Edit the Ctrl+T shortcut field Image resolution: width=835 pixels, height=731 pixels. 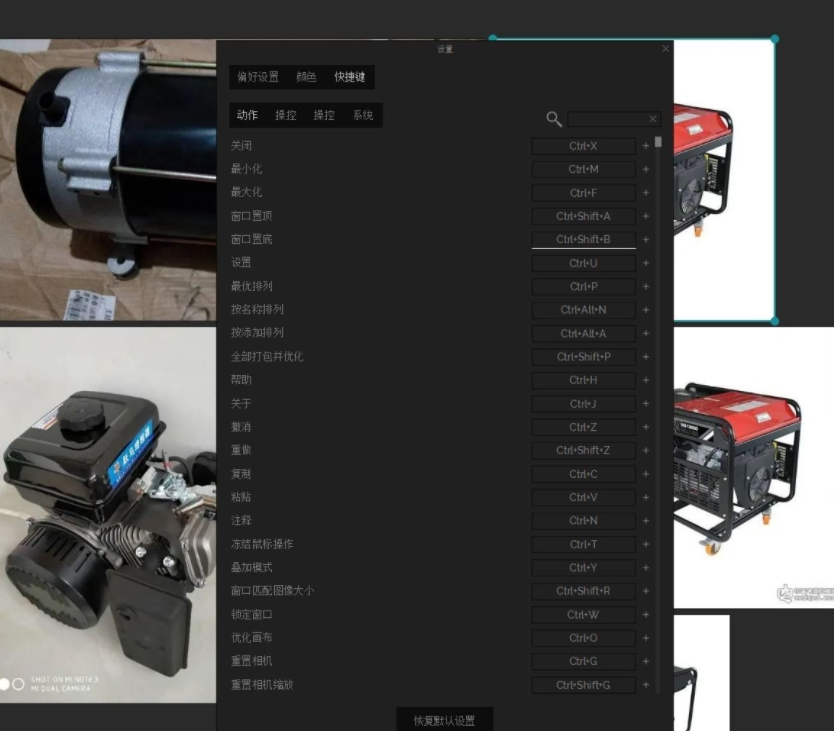[584, 544]
